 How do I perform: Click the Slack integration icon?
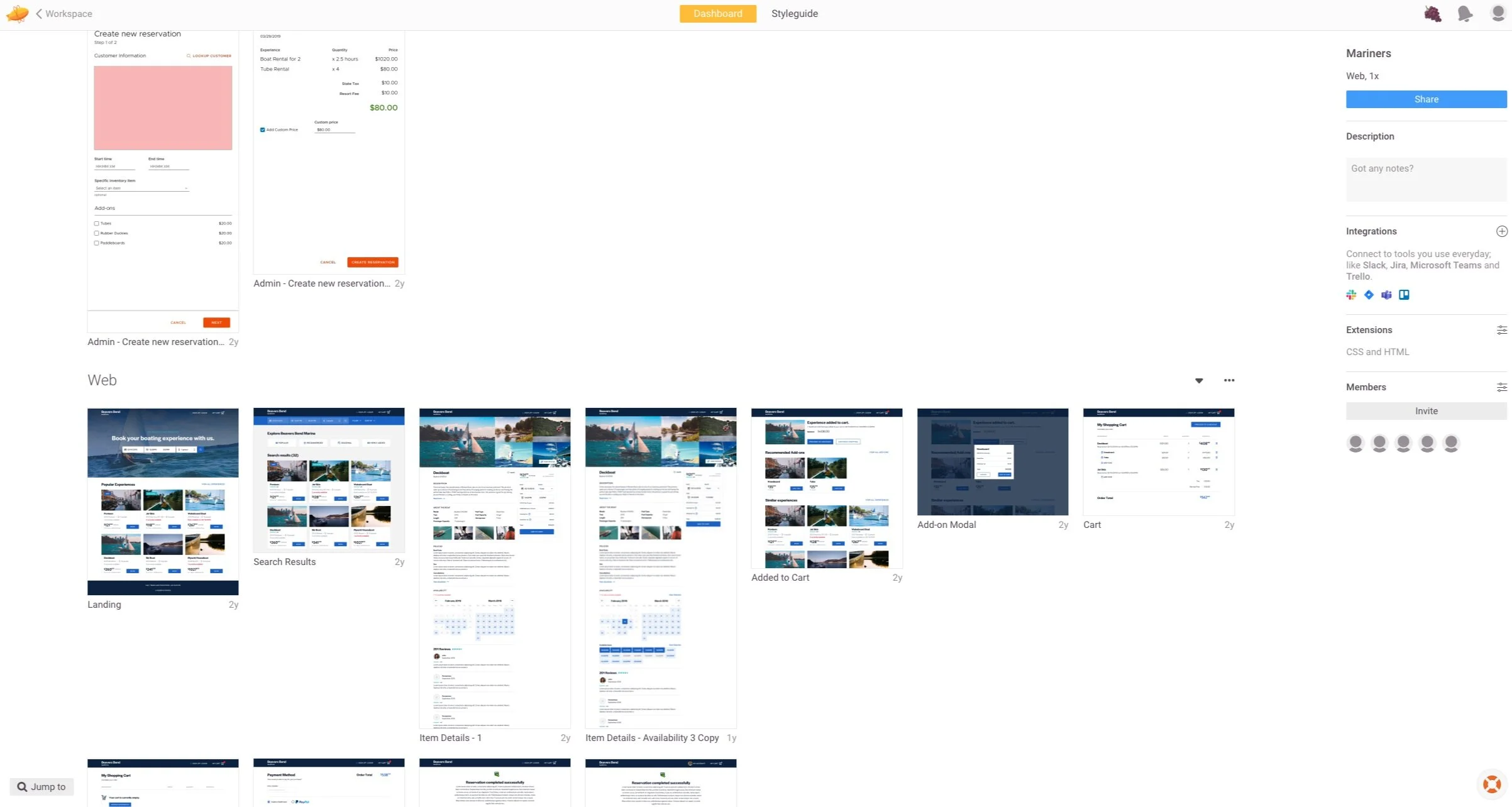[x=1351, y=295]
